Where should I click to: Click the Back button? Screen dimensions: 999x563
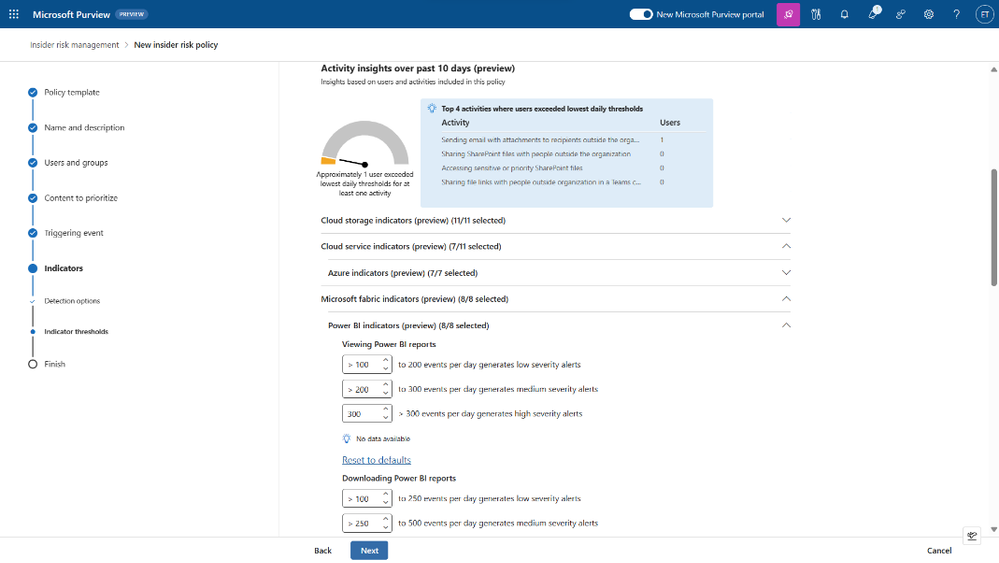(x=323, y=550)
